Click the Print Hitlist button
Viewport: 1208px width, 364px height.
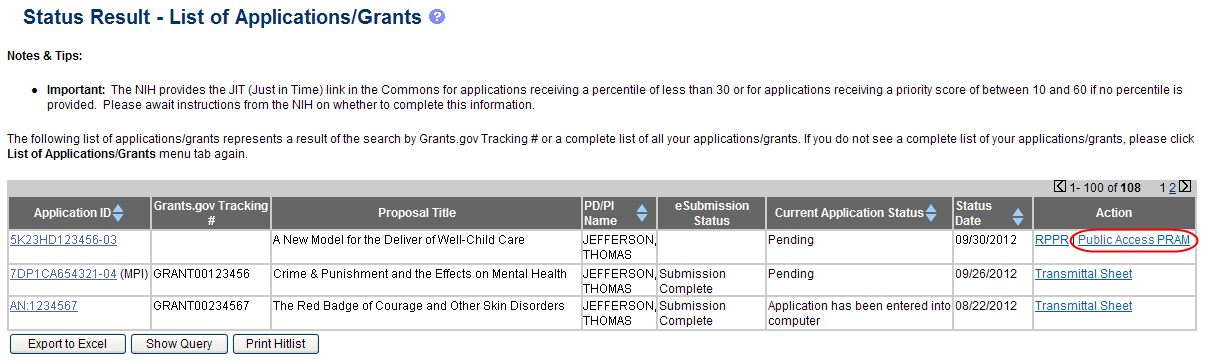coord(275,344)
